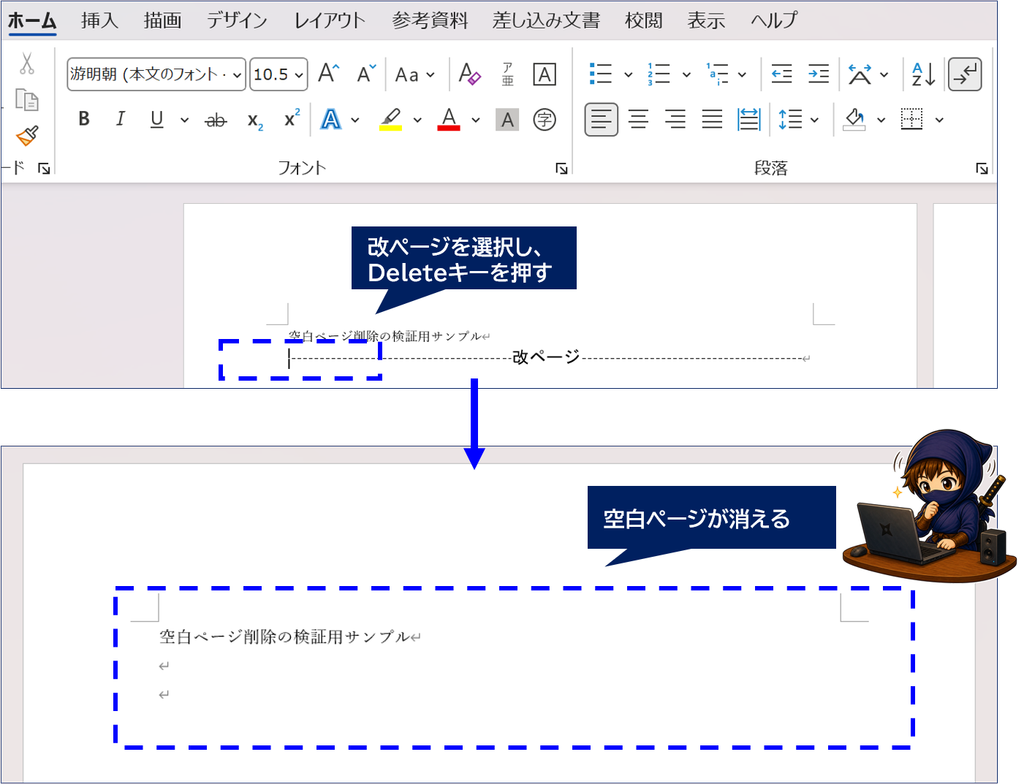Click the Cut scissors icon
Image resolution: width=1024 pixels, height=784 pixels.
(26, 64)
